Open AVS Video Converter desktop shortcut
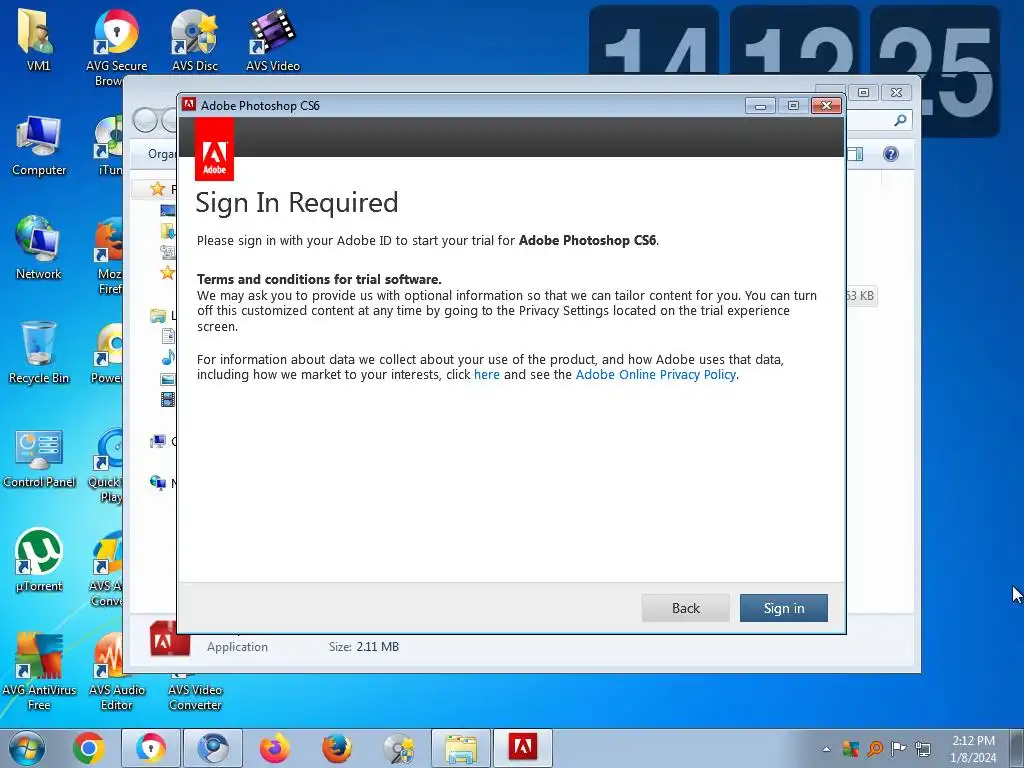Viewport: 1024px width, 768px height. tap(195, 692)
